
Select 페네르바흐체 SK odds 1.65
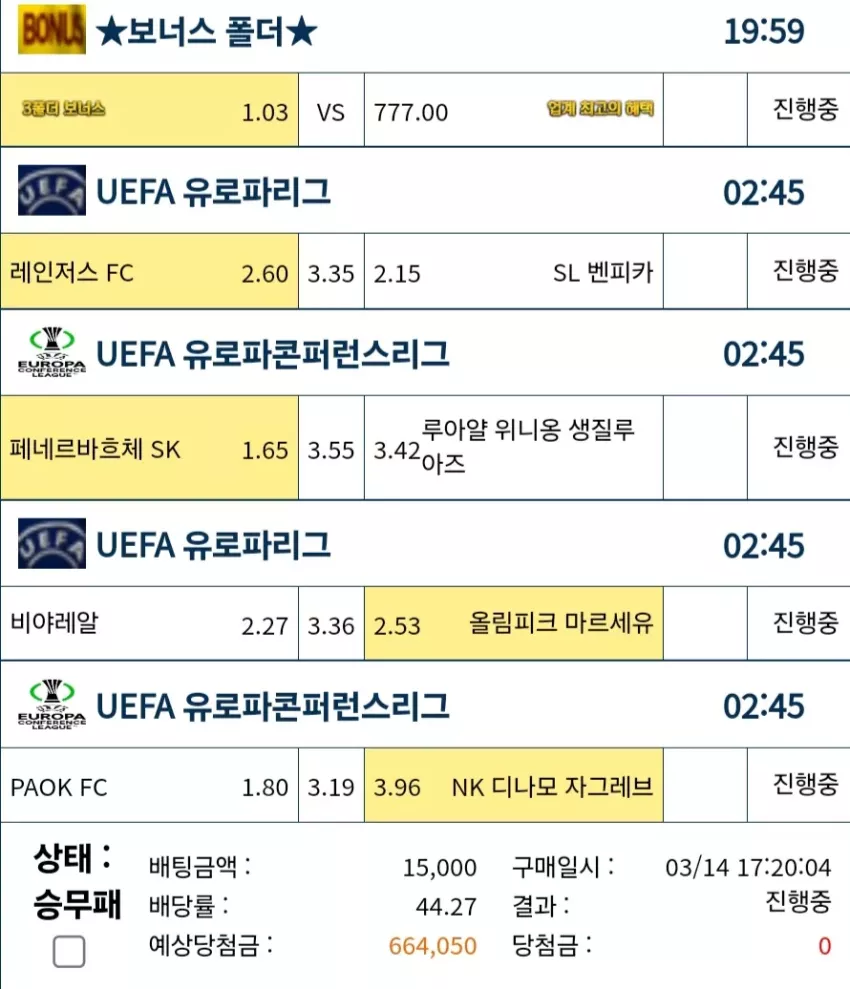point(149,448)
